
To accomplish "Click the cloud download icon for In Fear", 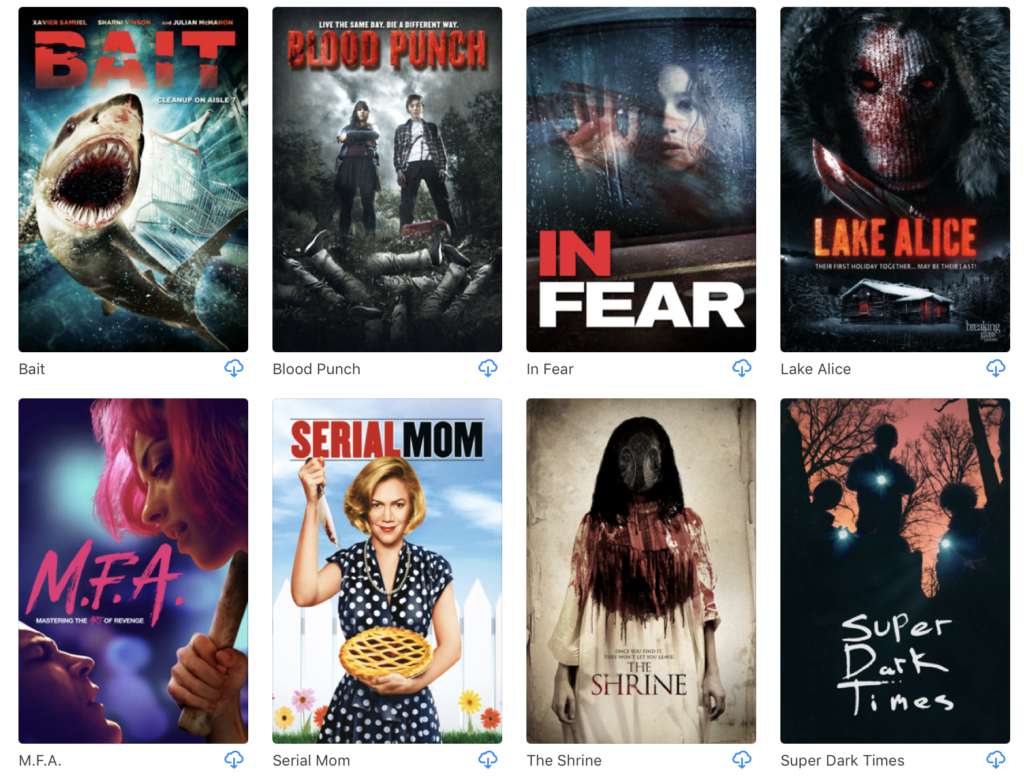I will [x=742, y=368].
